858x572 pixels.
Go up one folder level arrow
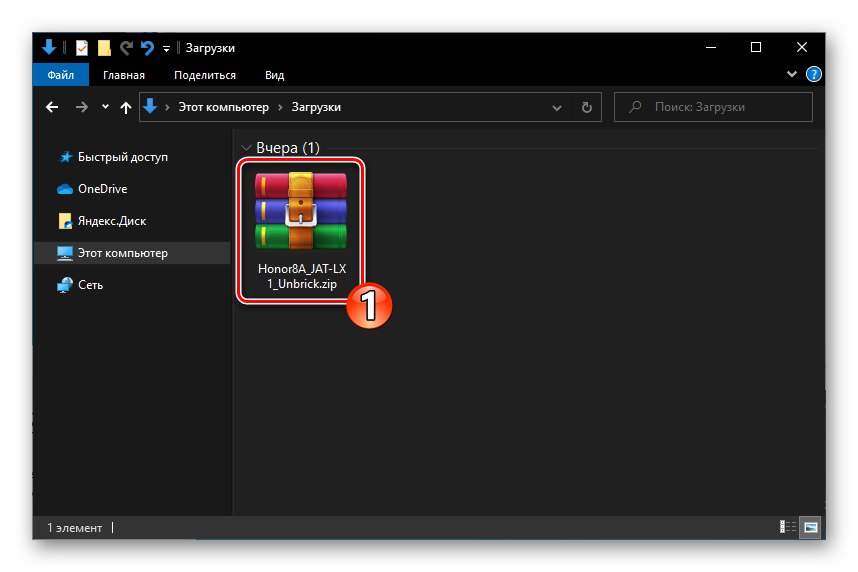tap(126, 107)
